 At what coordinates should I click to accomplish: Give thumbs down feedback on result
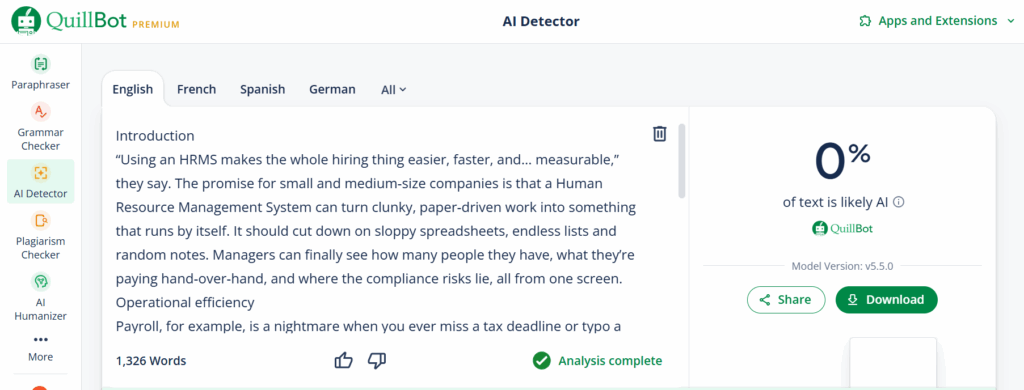(x=377, y=360)
